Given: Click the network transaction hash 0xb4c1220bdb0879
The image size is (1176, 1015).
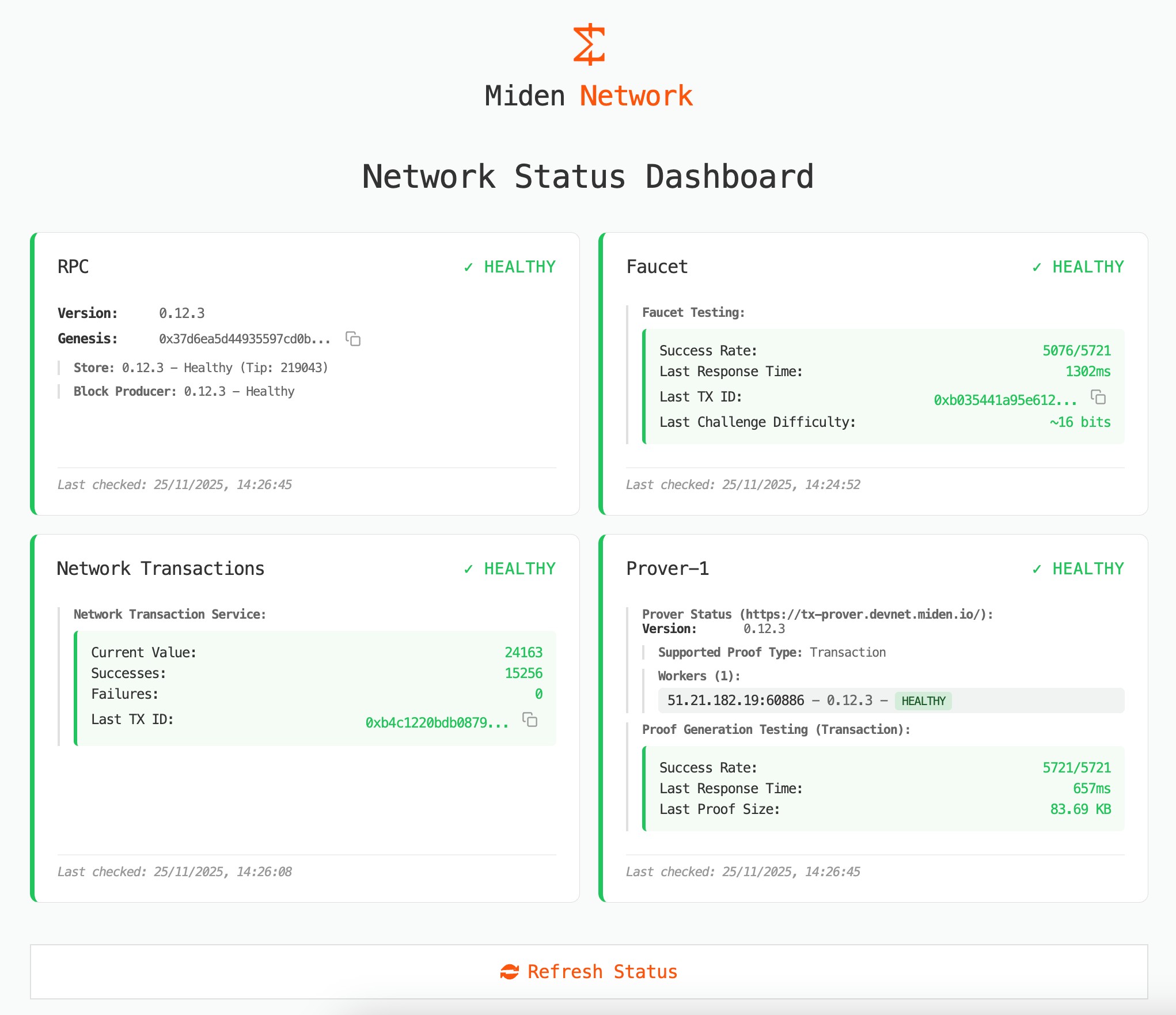Looking at the screenshot, I should (437, 722).
